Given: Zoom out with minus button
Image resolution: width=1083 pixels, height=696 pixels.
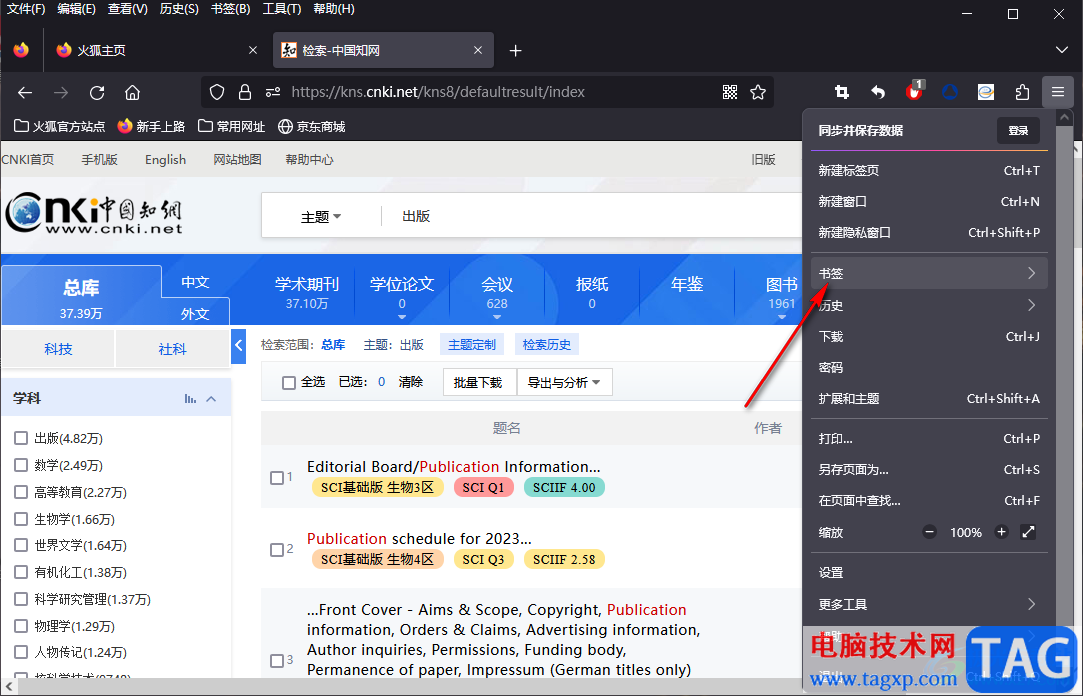Looking at the screenshot, I should (x=930, y=532).
